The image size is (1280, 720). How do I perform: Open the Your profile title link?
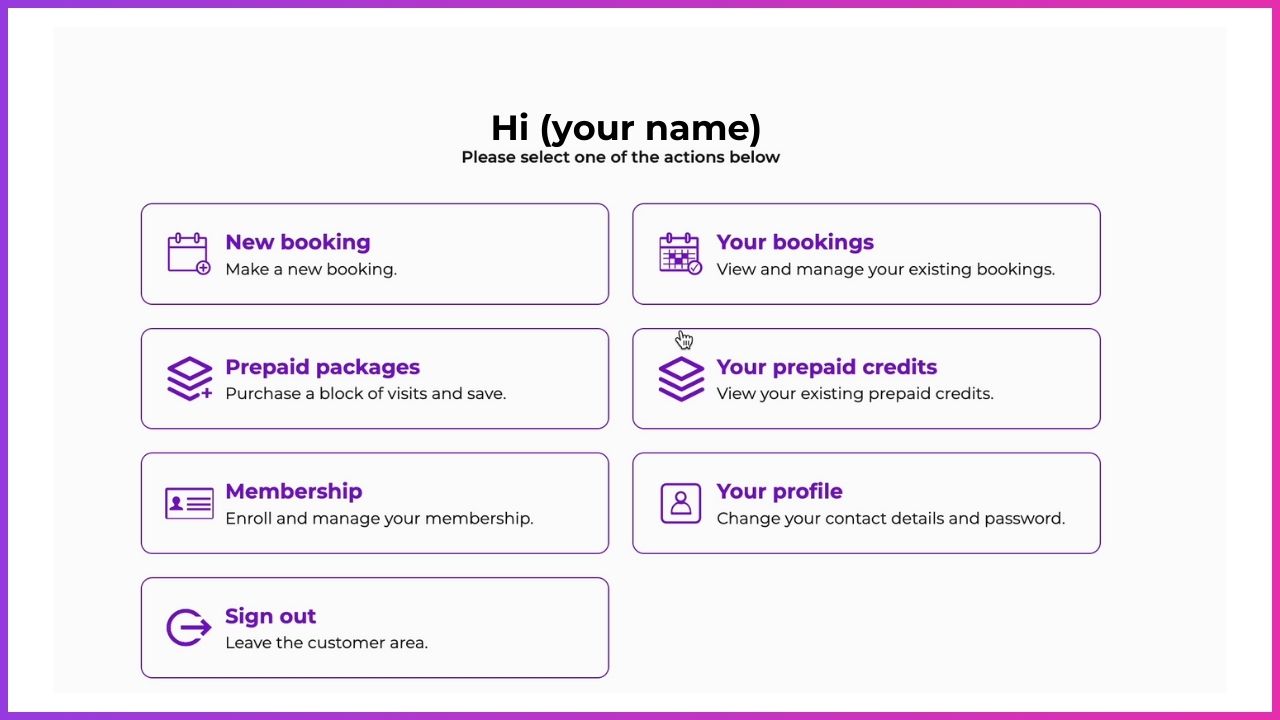tap(779, 491)
